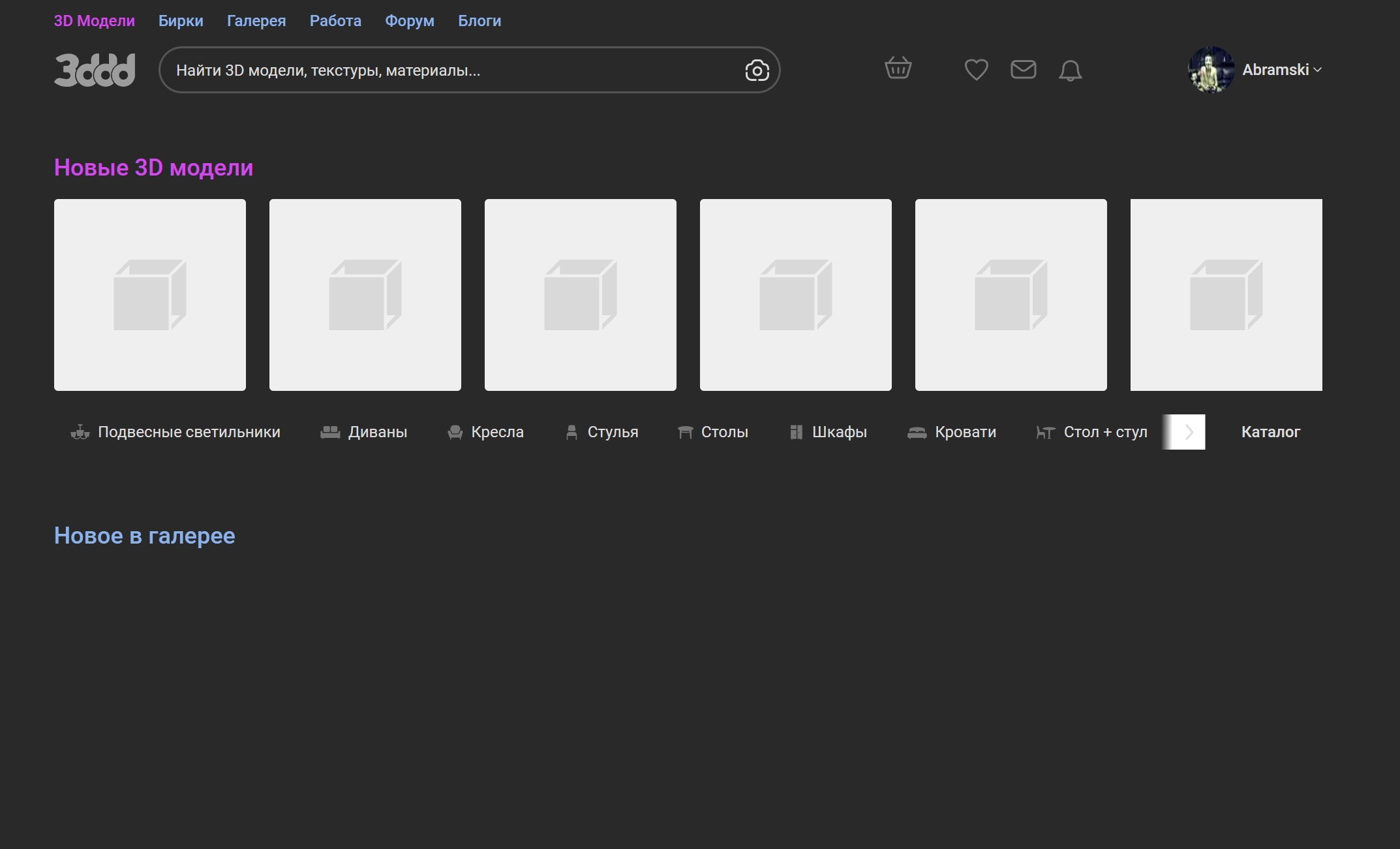1400x849 pixels.
Task: Show more categories with right chevron
Action: [x=1189, y=432]
